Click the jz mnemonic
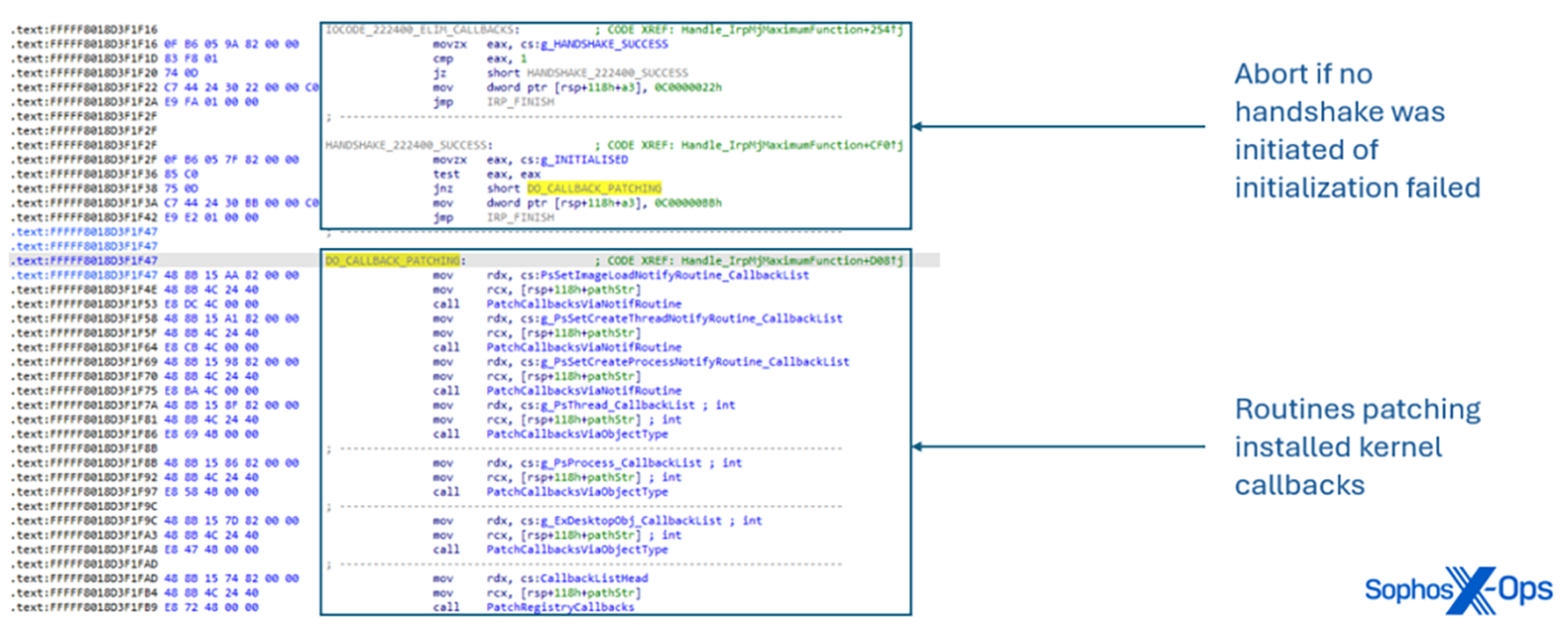 point(439,72)
